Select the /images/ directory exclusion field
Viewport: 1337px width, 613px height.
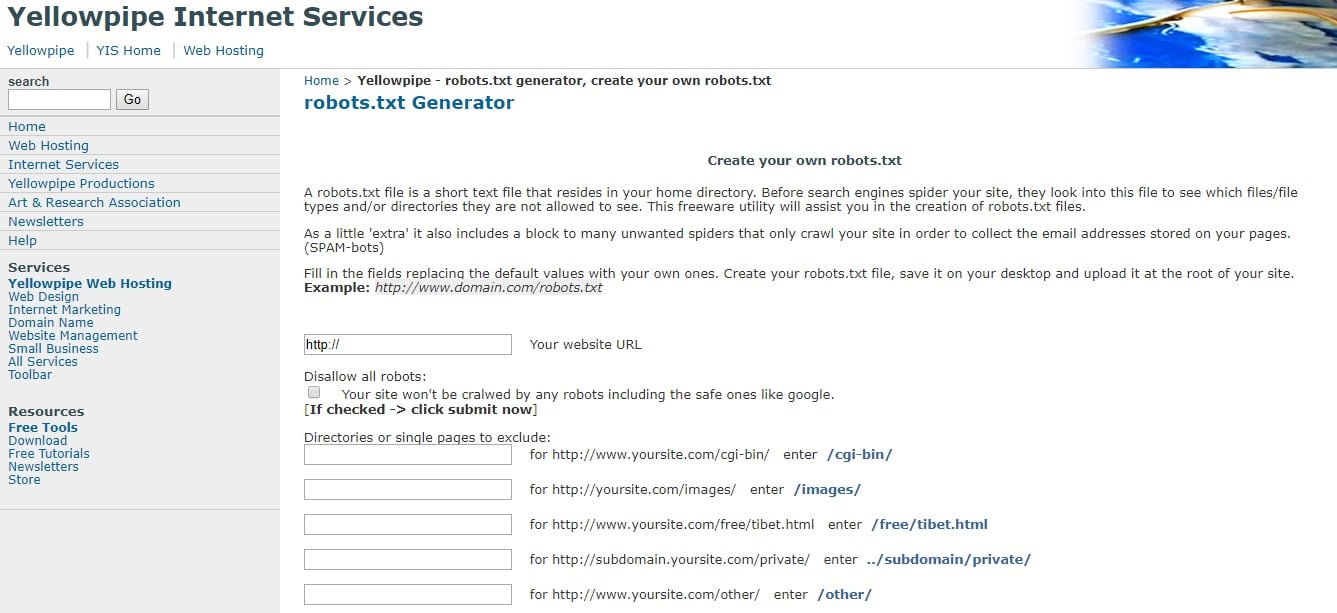tap(407, 490)
